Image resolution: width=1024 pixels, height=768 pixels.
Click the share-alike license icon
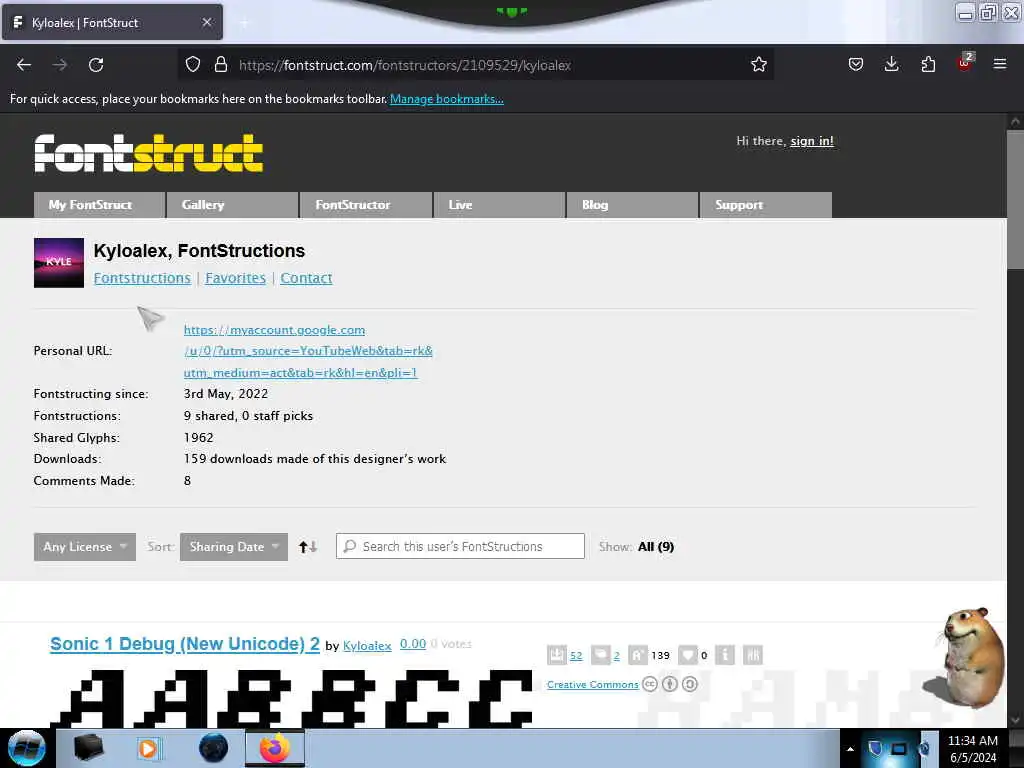click(x=690, y=684)
